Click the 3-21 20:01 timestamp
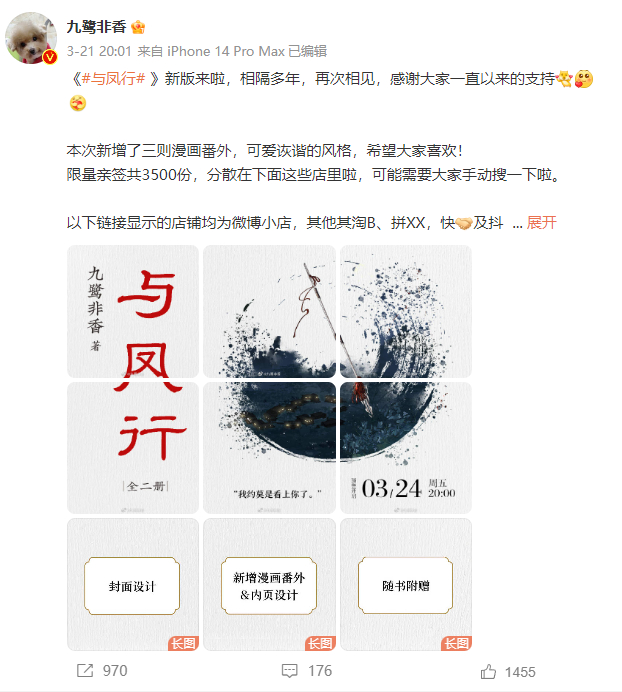The height and width of the screenshot is (692, 622). click(x=99, y=51)
